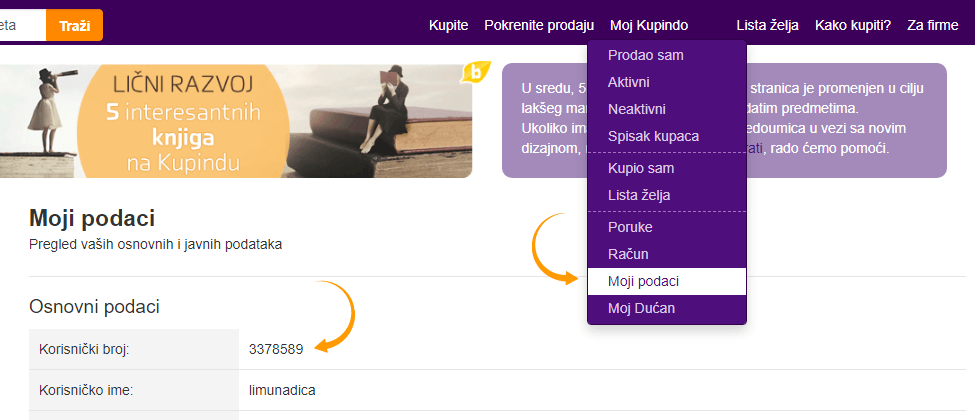Image resolution: width=975 pixels, height=420 pixels.
Task: Open Lista želja in the top bar
Action: click(767, 26)
